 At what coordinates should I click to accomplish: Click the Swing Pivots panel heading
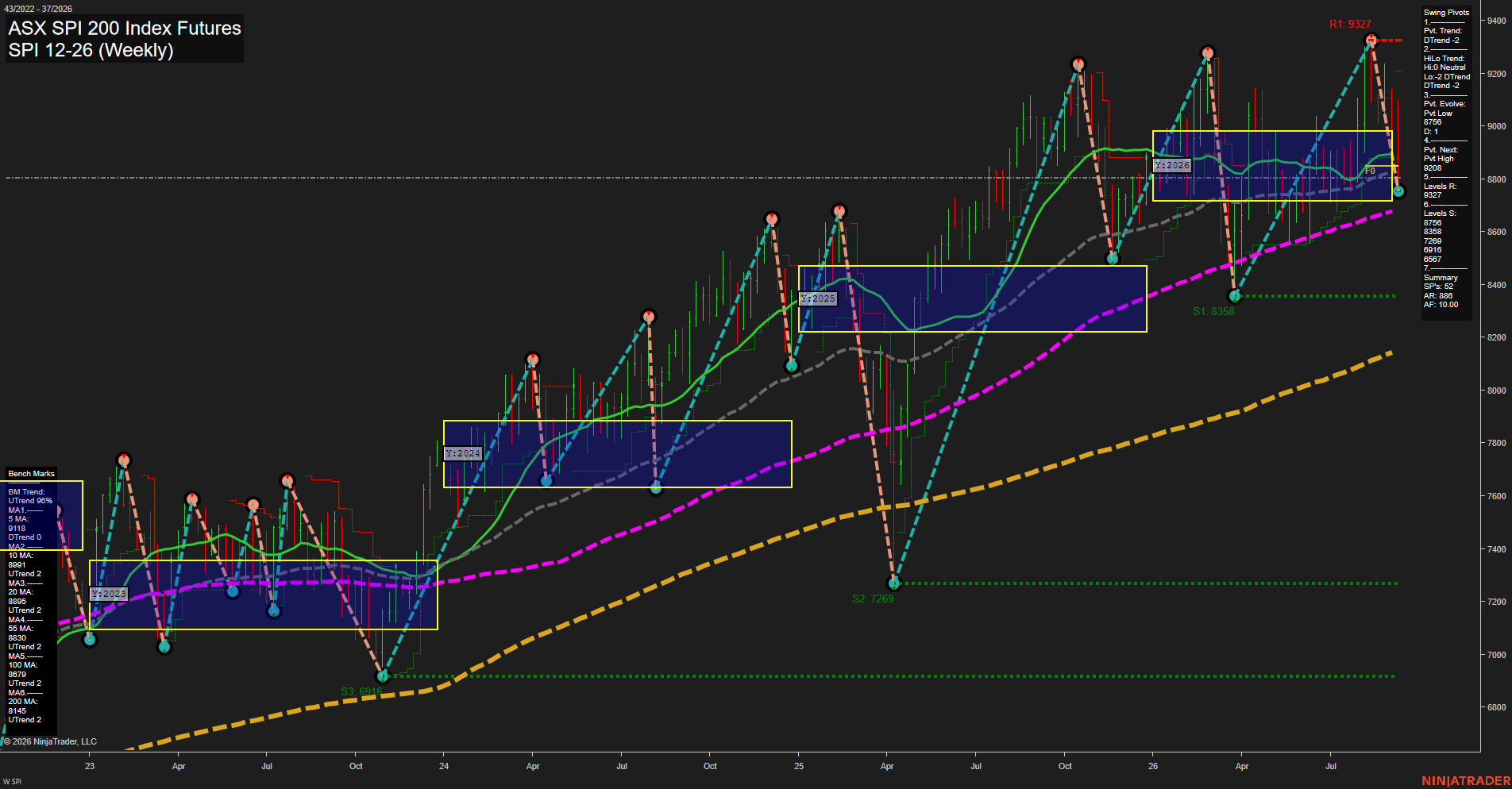click(1446, 13)
